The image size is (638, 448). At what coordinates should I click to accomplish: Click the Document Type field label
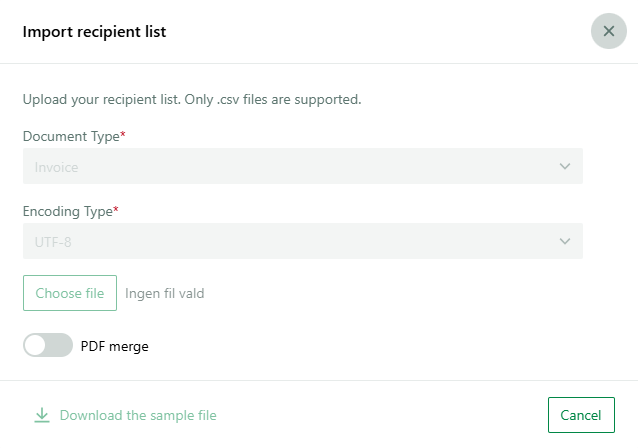(x=71, y=136)
